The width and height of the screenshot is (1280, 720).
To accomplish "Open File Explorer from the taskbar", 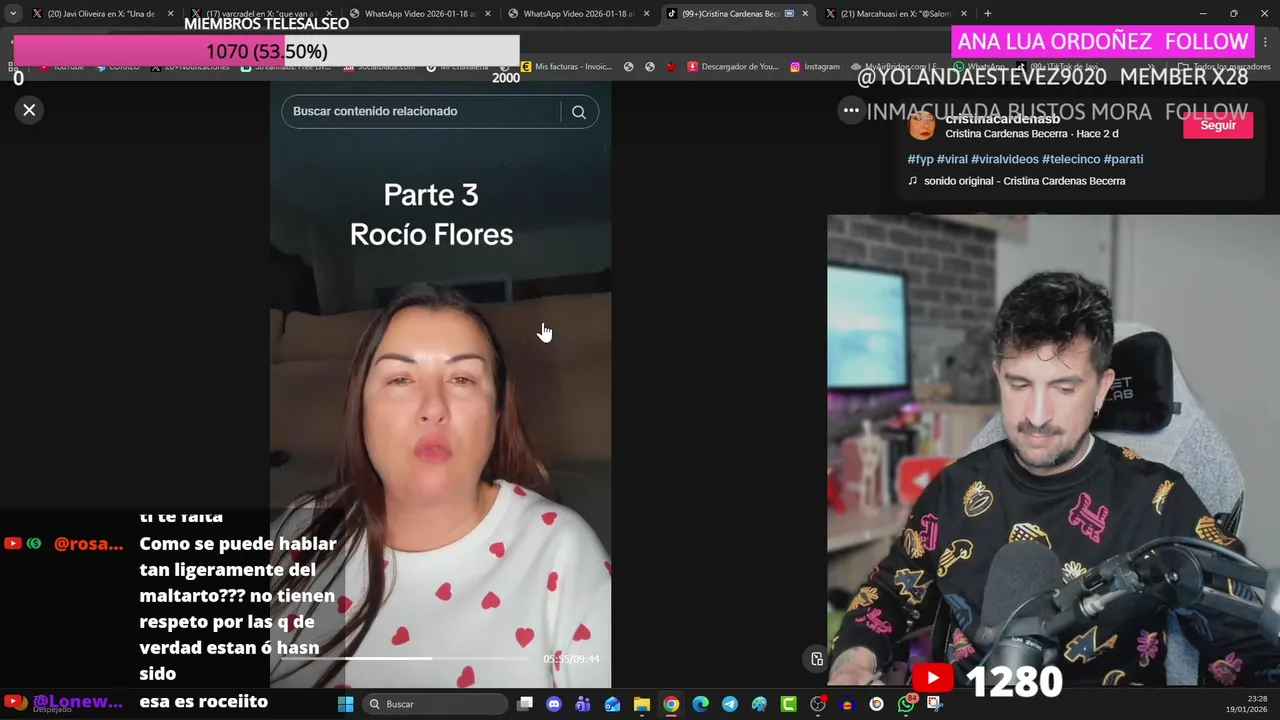I will click(x=642, y=704).
